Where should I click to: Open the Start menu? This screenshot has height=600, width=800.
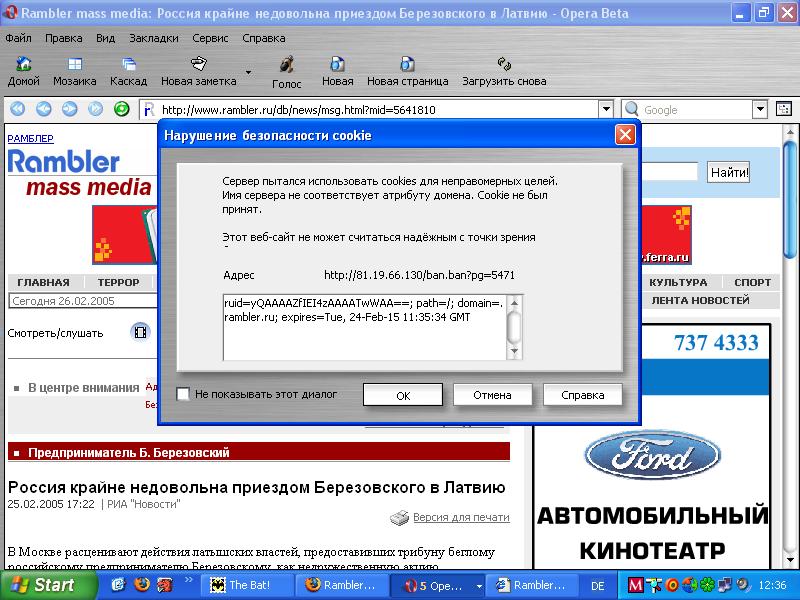point(48,585)
